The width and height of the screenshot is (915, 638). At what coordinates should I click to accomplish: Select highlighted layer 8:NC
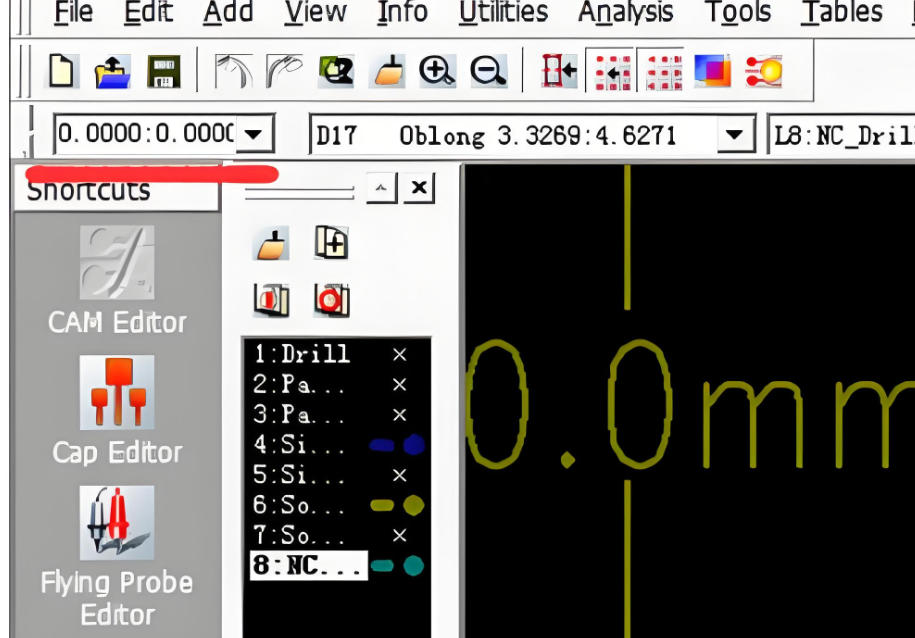point(309,566)
